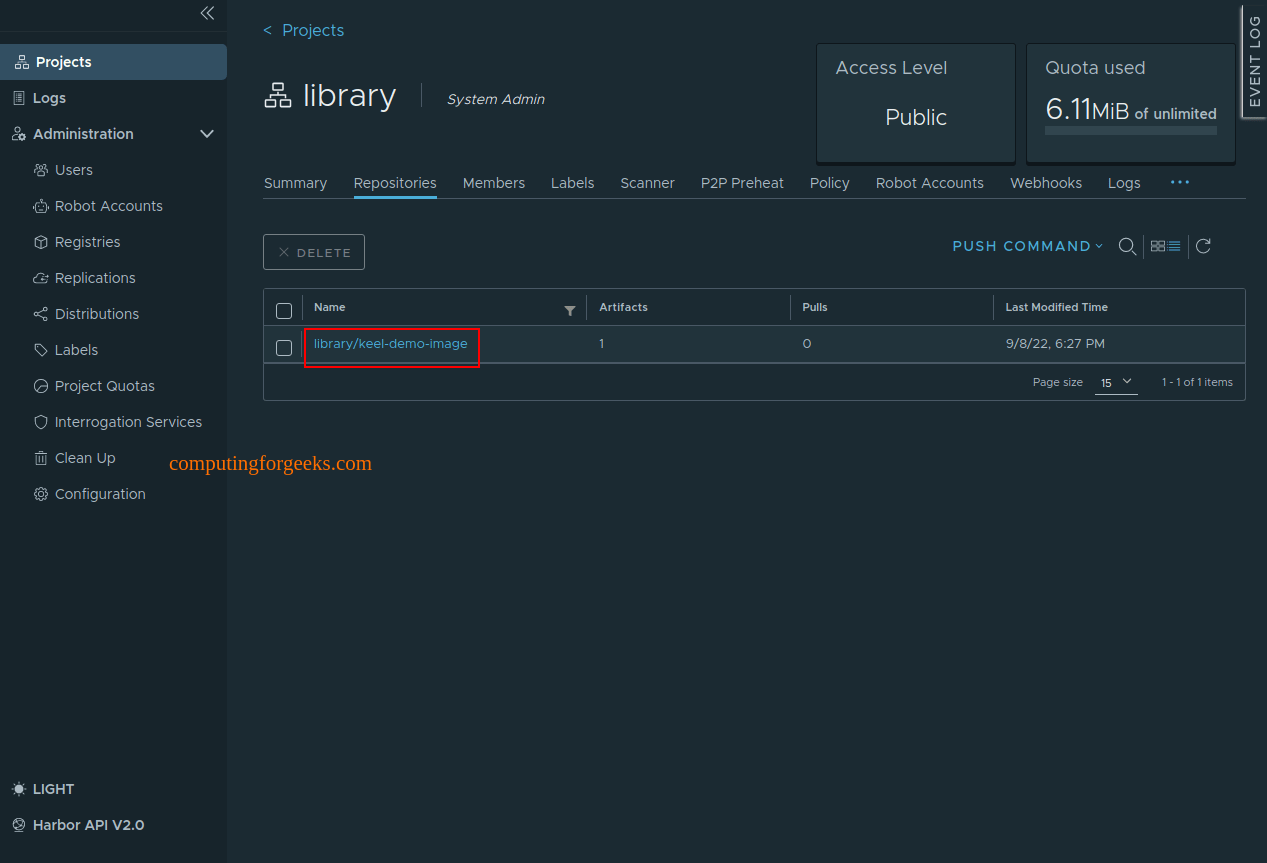The image size is (1267, 863).
Task: Select all repositories header checkbox
Action: [284, 310]
